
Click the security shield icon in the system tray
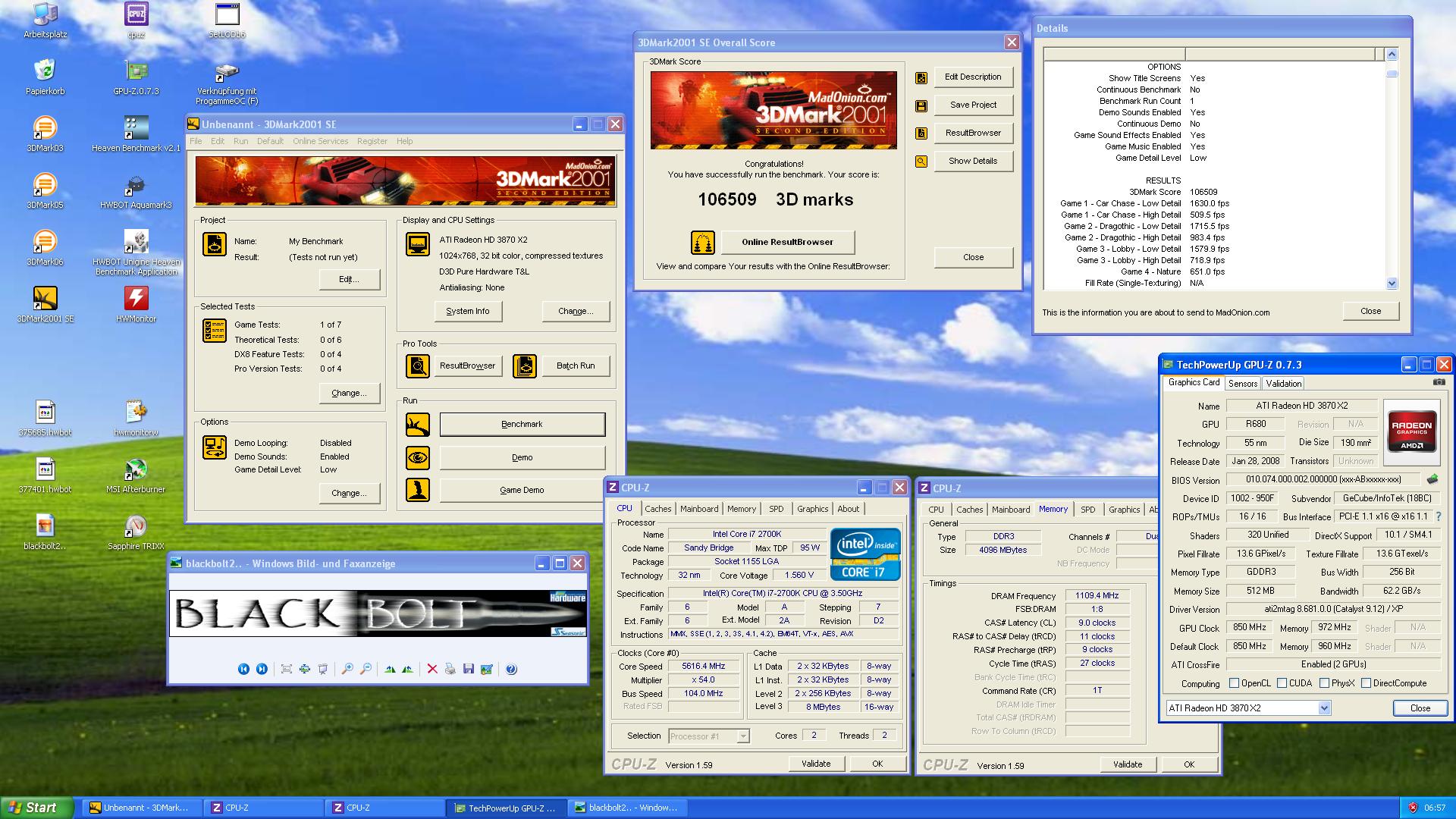click(x=1412, y=808)
